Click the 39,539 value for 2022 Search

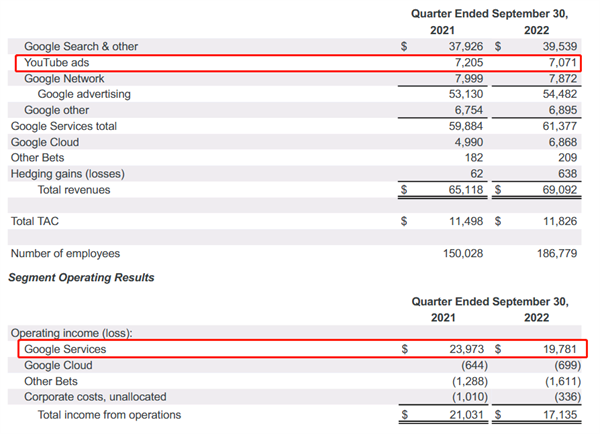click(559, 46)
